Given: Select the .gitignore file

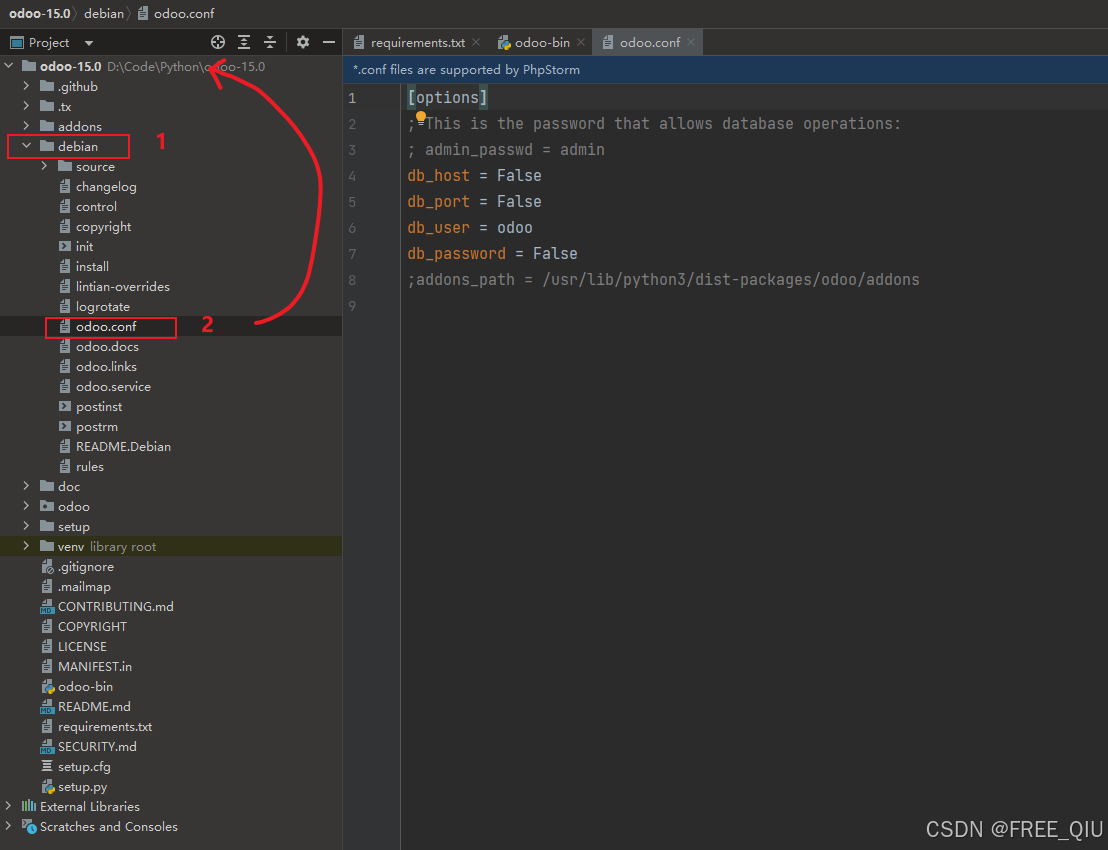Looking at the screenshot, I should (x=86, y=567).
